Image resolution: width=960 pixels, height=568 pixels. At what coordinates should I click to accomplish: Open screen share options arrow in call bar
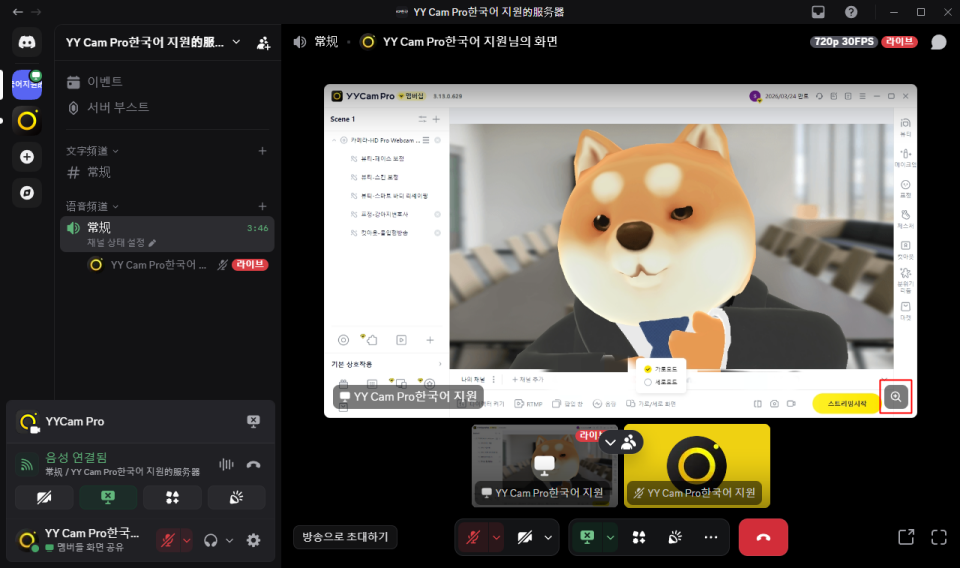[610, 537]
